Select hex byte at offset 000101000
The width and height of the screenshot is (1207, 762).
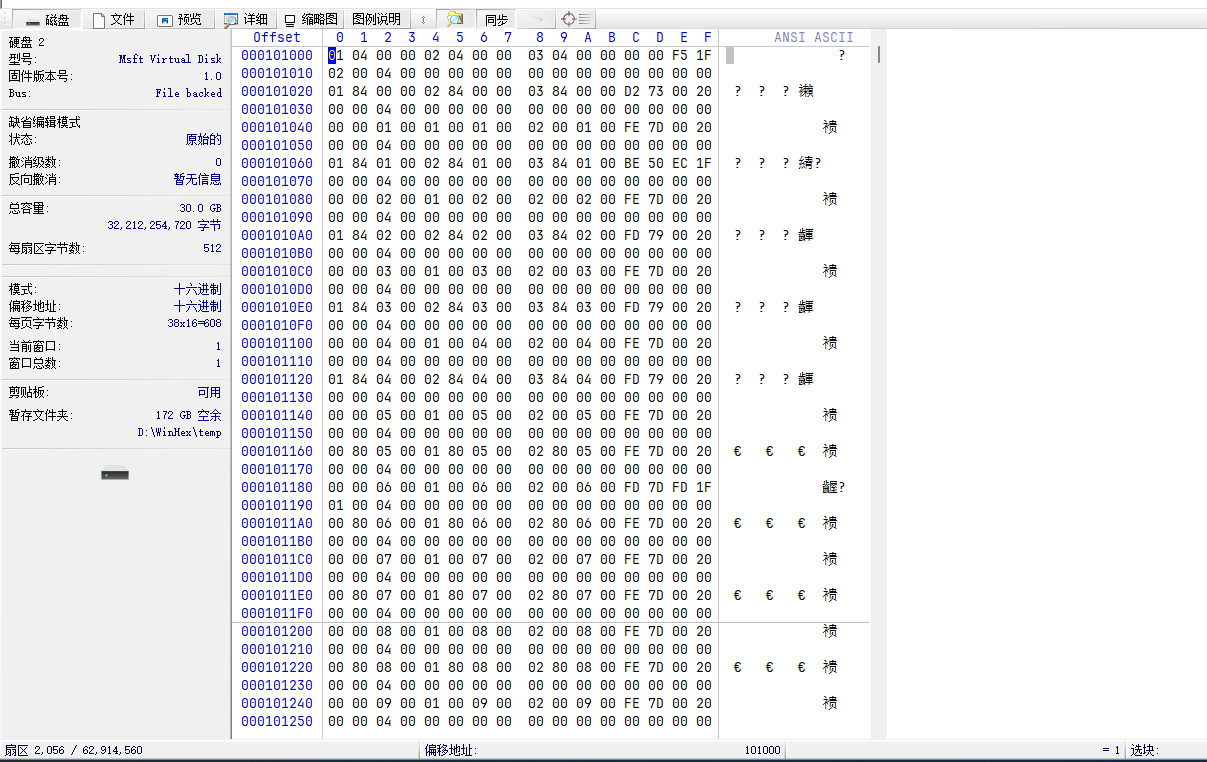pos(335,55)
